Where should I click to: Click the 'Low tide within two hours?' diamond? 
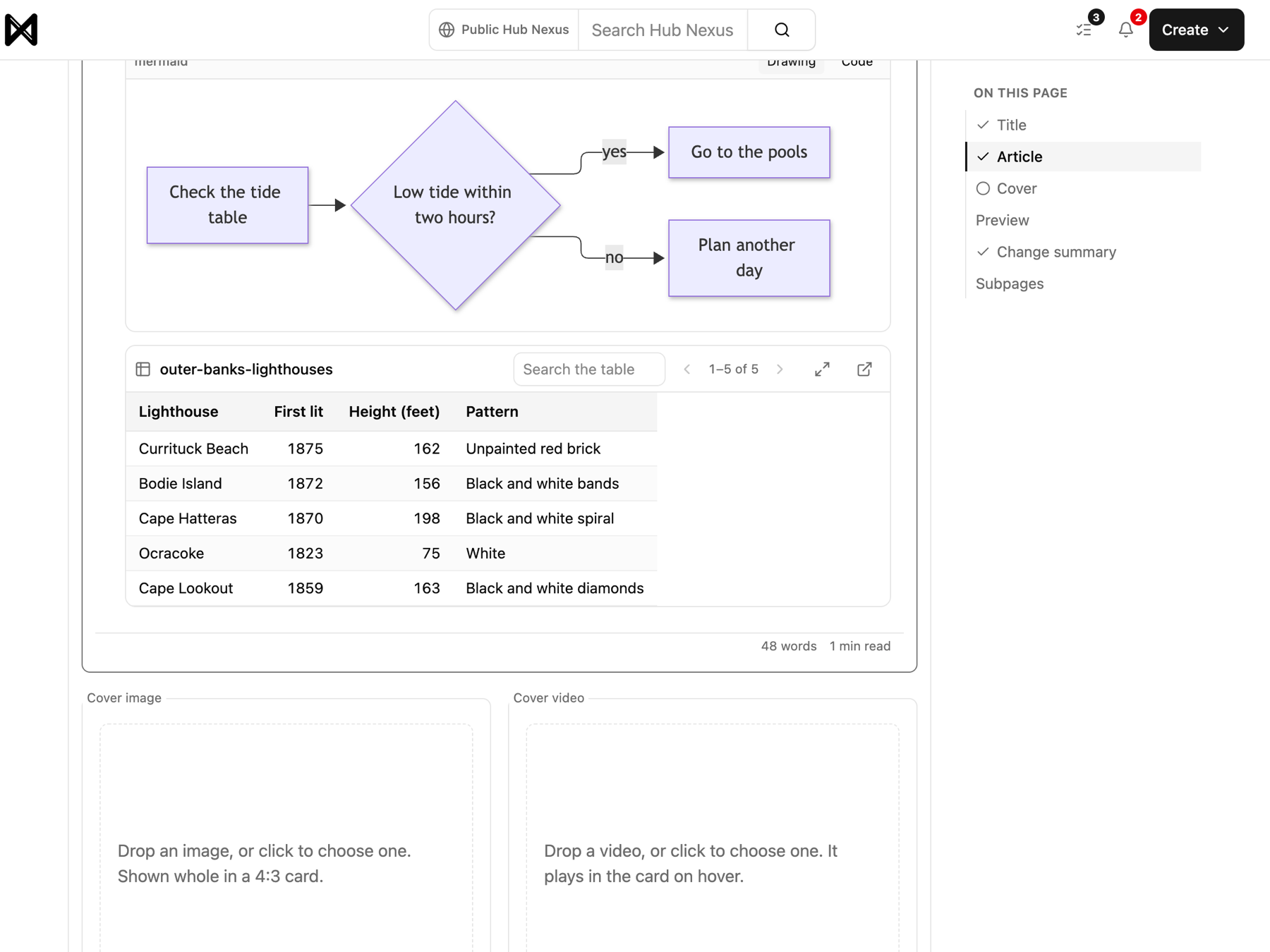[455, 205]
